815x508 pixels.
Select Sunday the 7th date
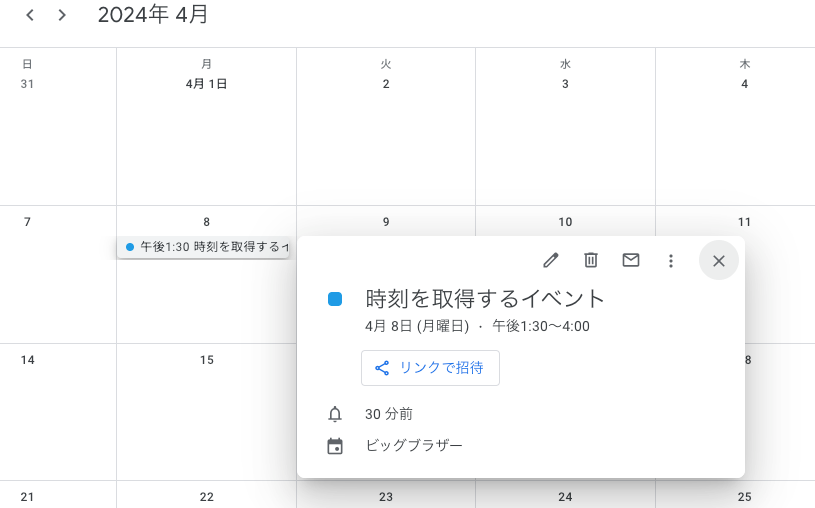tap(27, 222)
